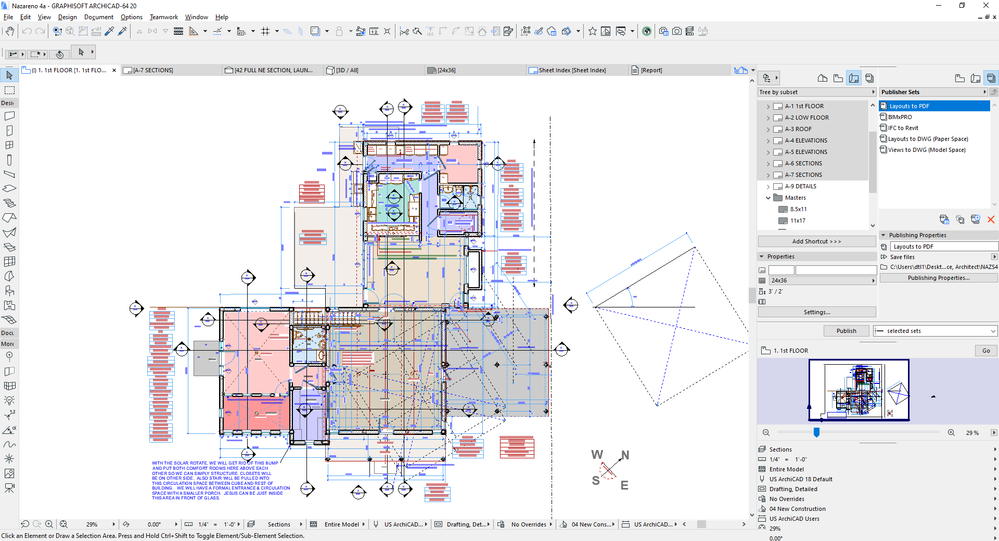Viewport: 999px width, 541px height.
Task: Collapse the Publishing Properties section
Action: click(x=884, y=235)
